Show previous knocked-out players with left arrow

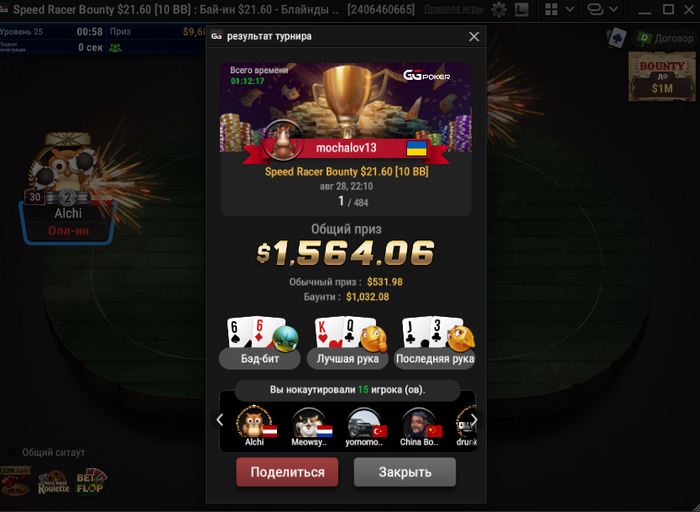pyautogui.click(x=220, y=420)
